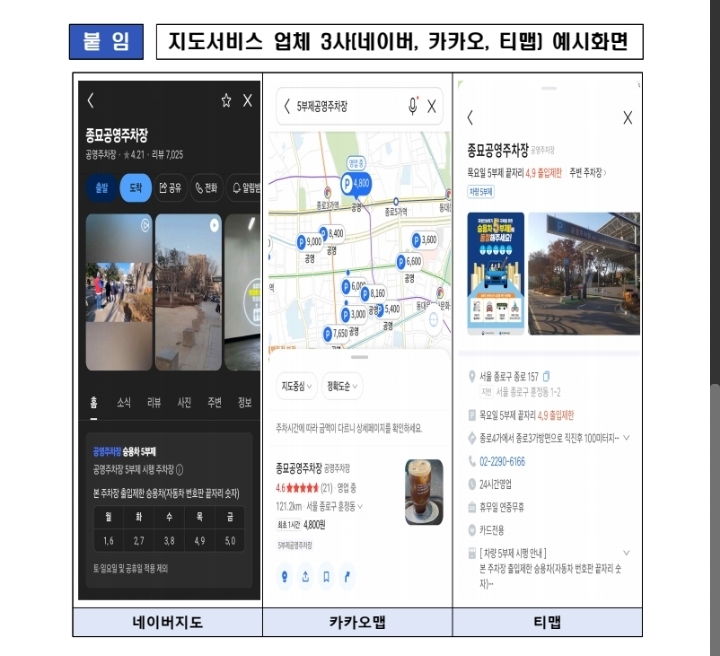Viewport: 720px width, 656px height.
Task: Open the 5부제 campaign poster image
Action: point(496,274)
